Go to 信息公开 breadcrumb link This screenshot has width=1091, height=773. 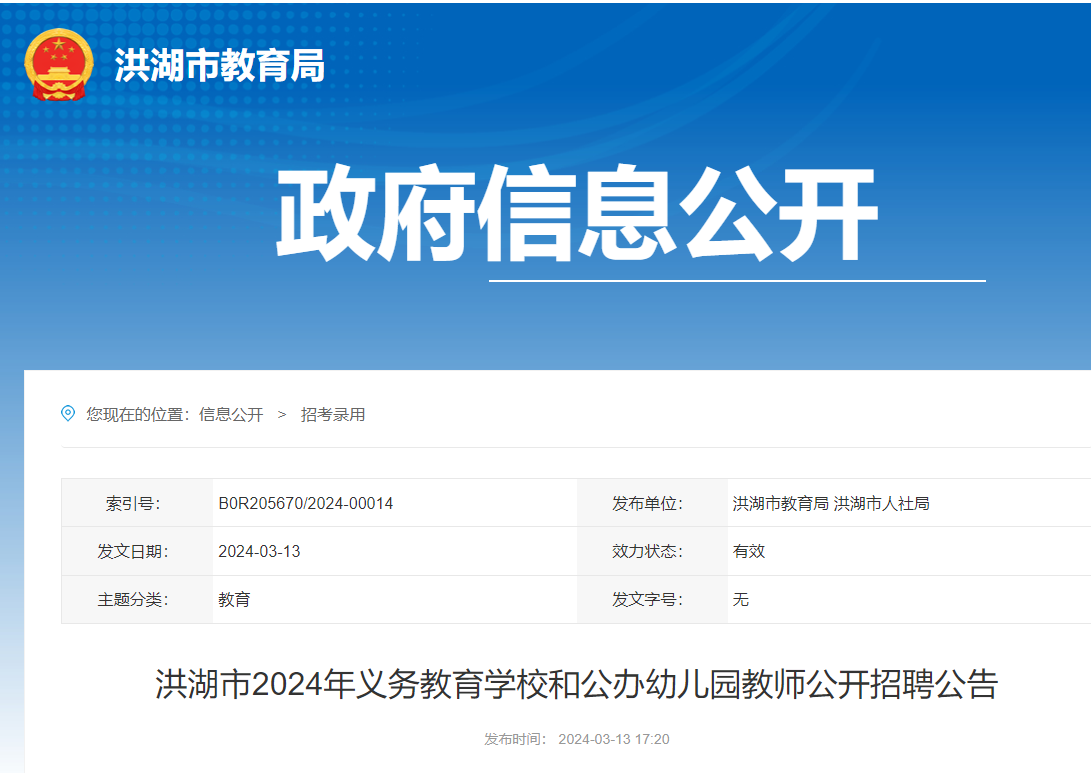[231, 415]
